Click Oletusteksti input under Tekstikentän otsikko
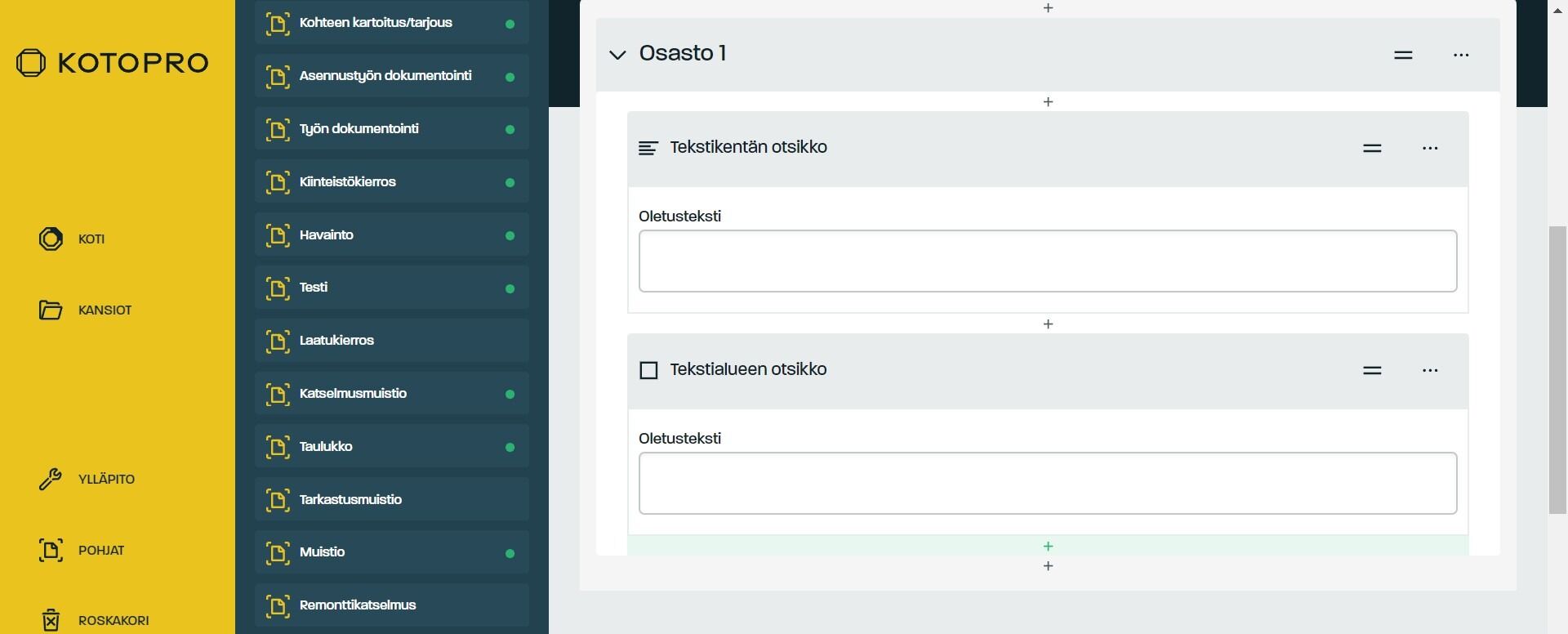This screenshot has width=1568, height=634. click(x=1048, y=261)
